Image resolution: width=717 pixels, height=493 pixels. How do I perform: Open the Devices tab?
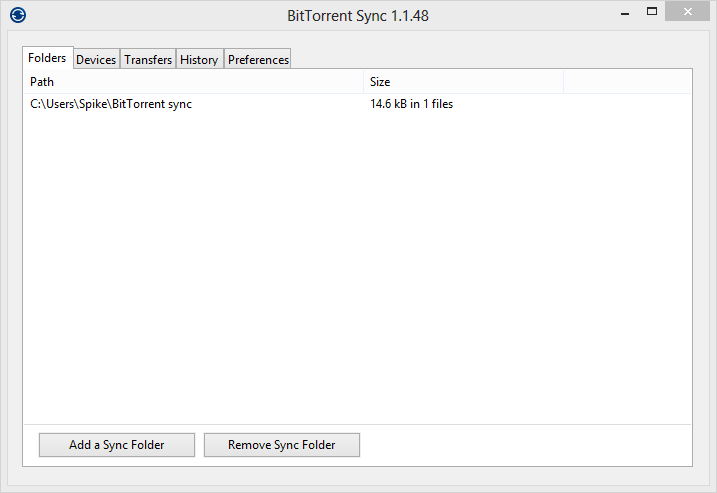[x=96, y=59]
